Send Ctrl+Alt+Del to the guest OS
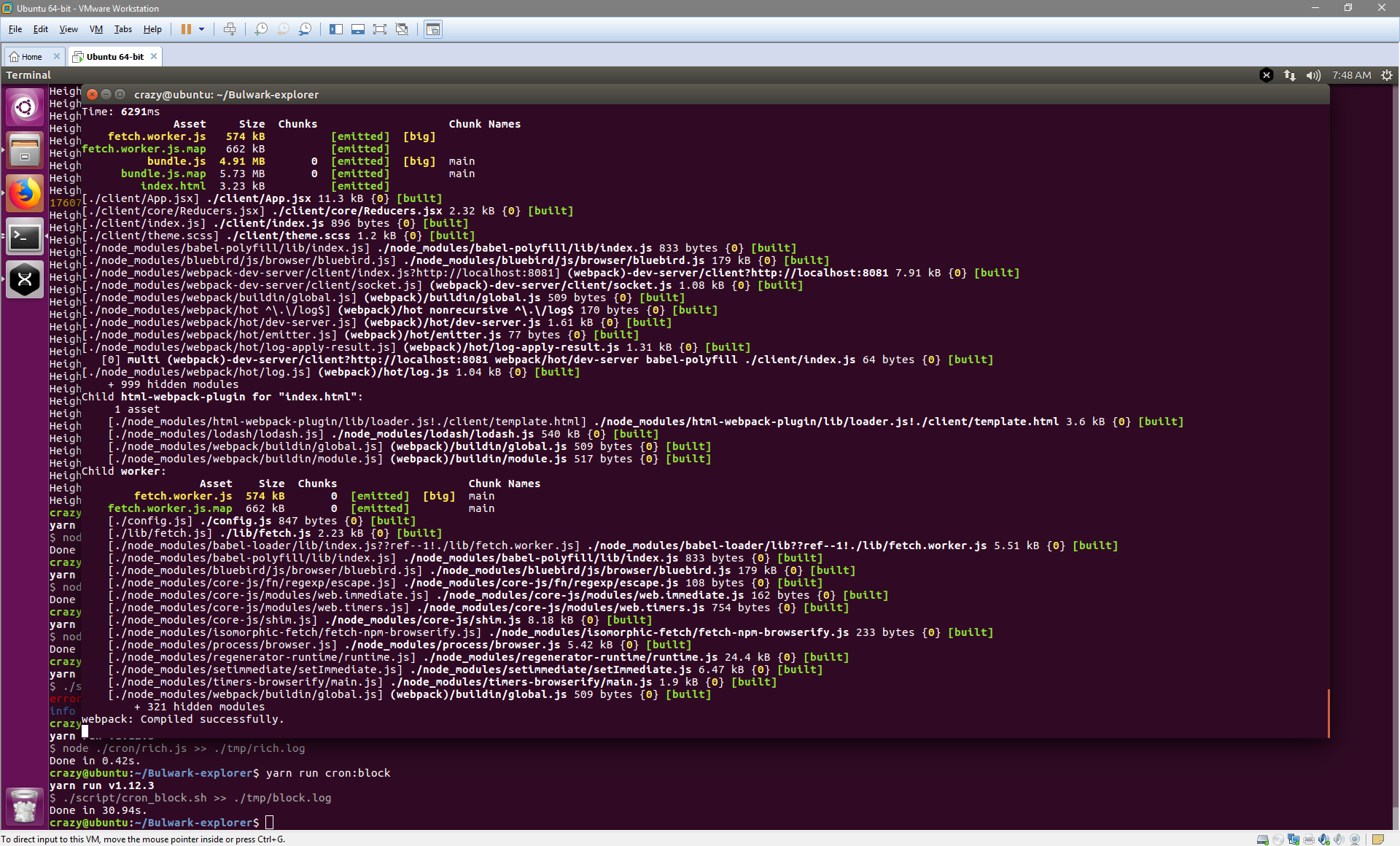Image resolution: width=1400 pixels, height=846 pixels. 230,29
